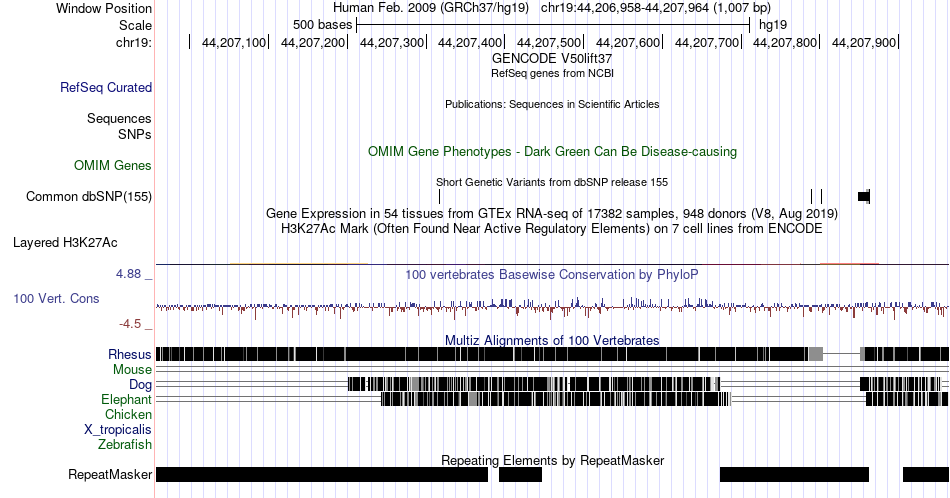950x498 pixels.
Task: Select the Dog alignment label
Action: pyautogui.click(x=141, y=384)
